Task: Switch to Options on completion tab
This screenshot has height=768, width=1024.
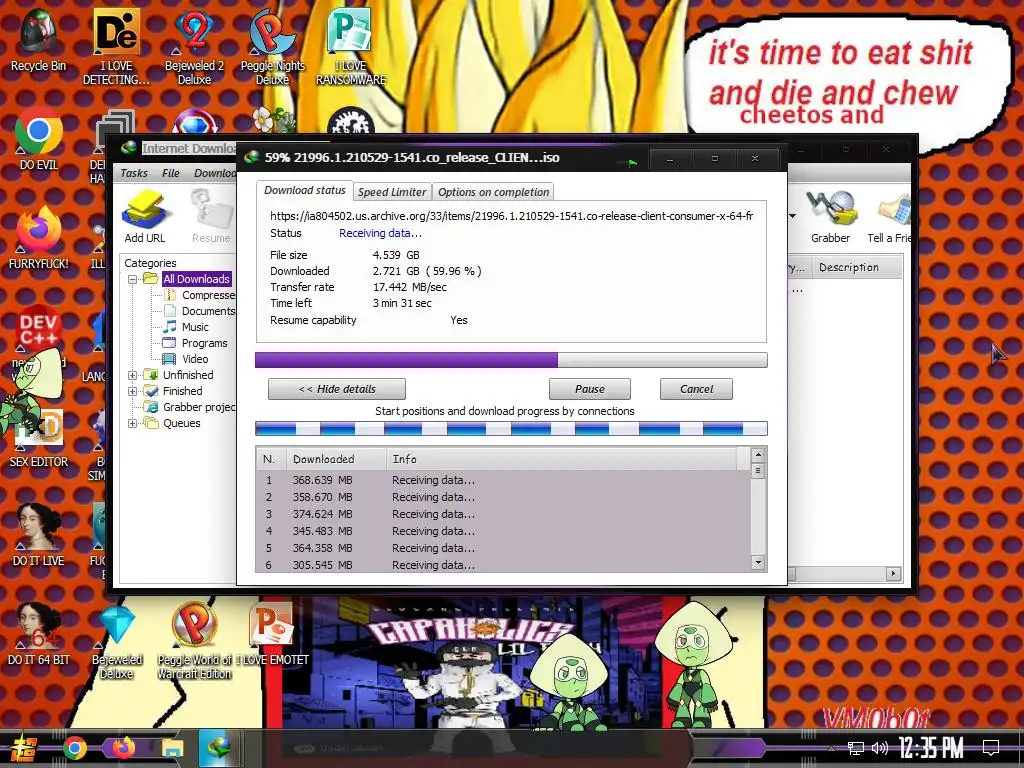Action: [493, 192]
